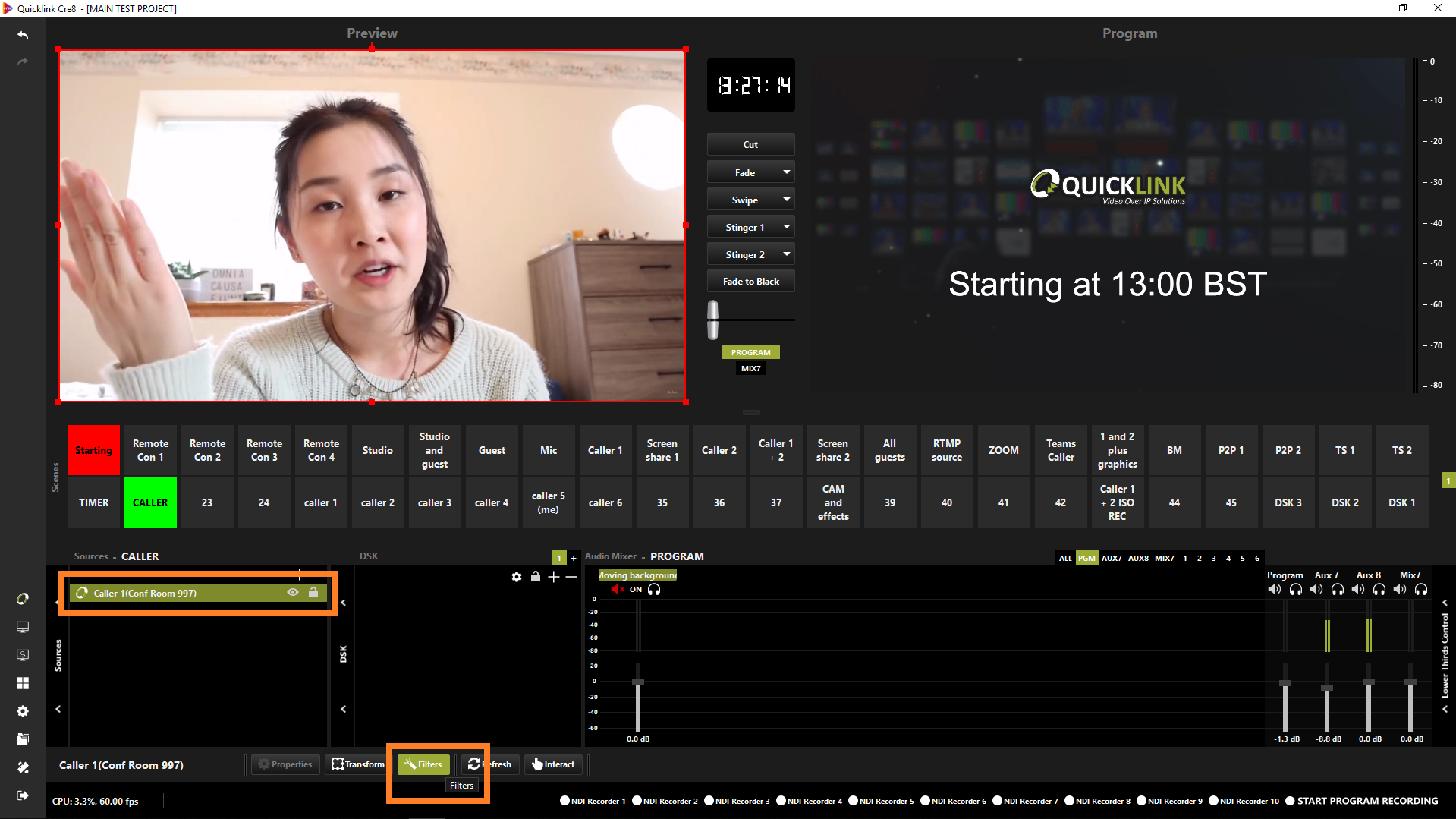Click Fade to Black button
This screenshot has height=819, width=1456.
pos(750,281)
